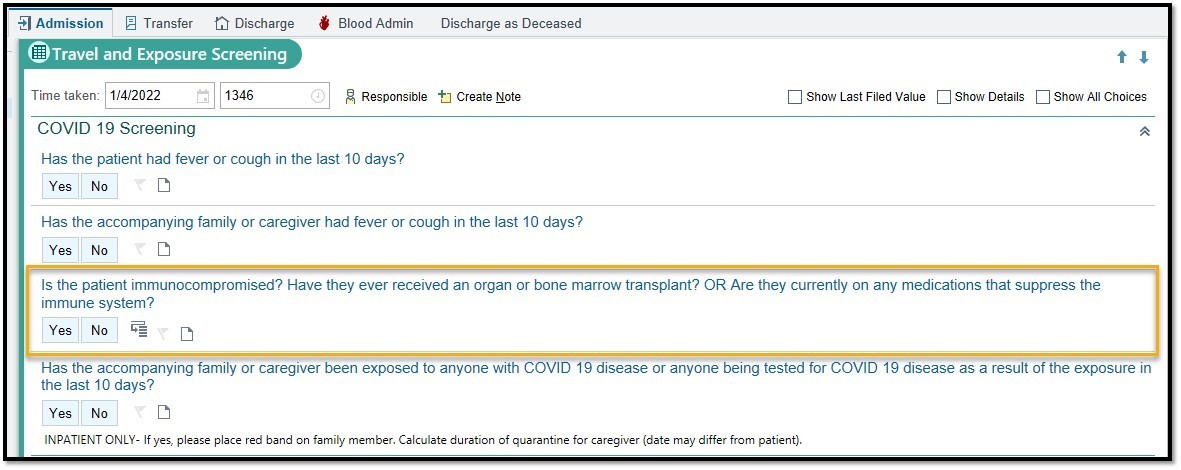Open the Transfer tab
Image resolution: width=1181 pixels, height=470 pixels.
[159, 23]
